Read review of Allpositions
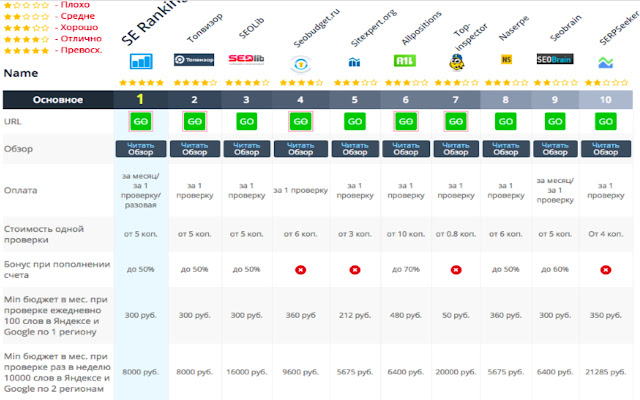This screenshot has height=400, width=640. pos(406,149)
